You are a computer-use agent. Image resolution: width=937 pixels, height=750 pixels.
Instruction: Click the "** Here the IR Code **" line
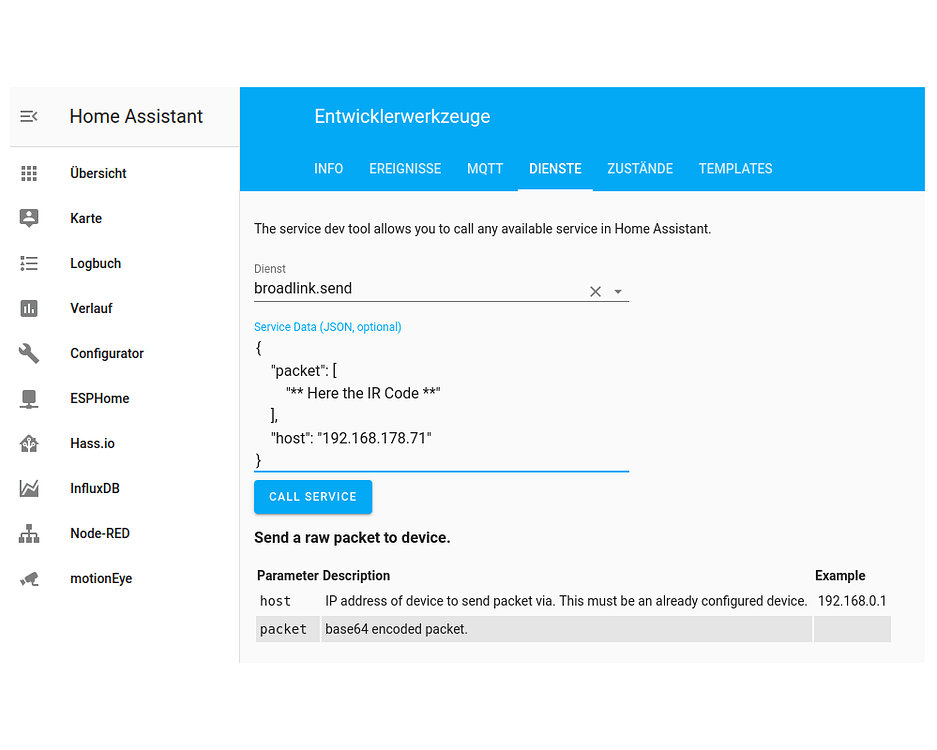coord(363,393)
